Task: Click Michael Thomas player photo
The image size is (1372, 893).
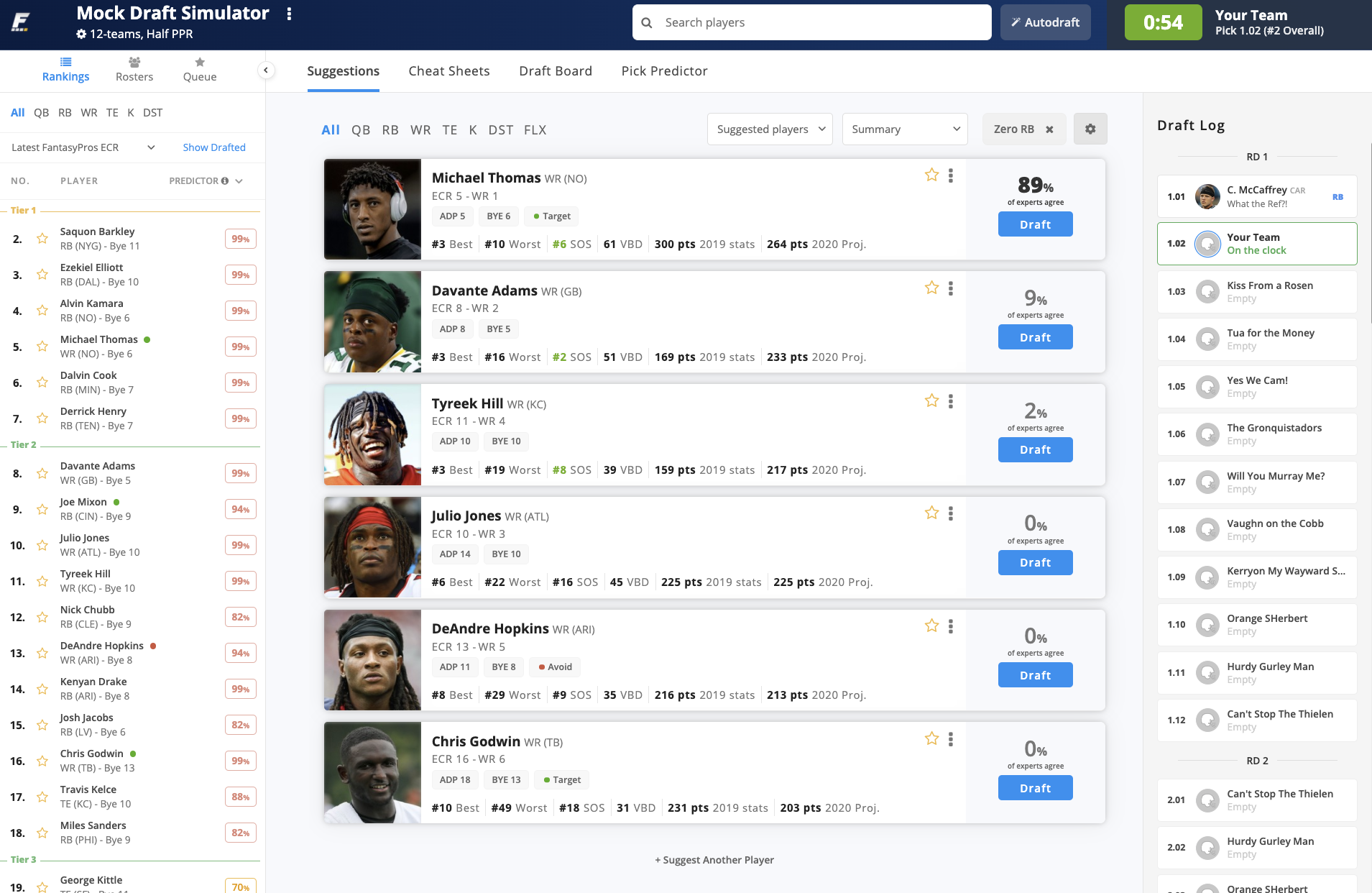Action: 372,209
